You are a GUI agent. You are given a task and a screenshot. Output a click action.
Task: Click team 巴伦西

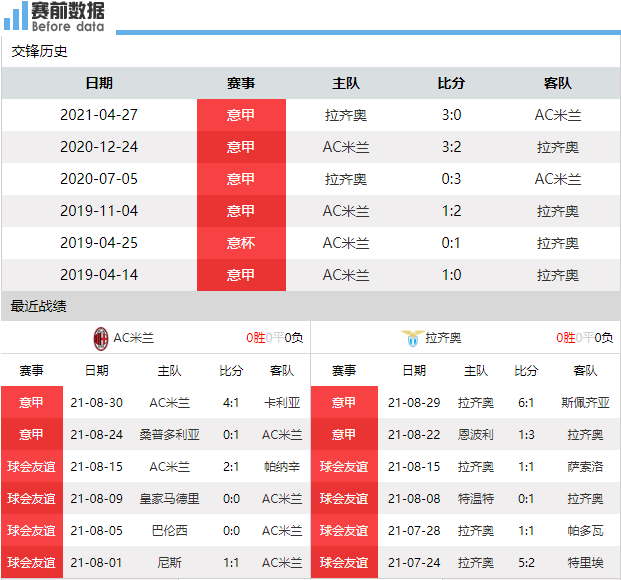coord(170,530)
